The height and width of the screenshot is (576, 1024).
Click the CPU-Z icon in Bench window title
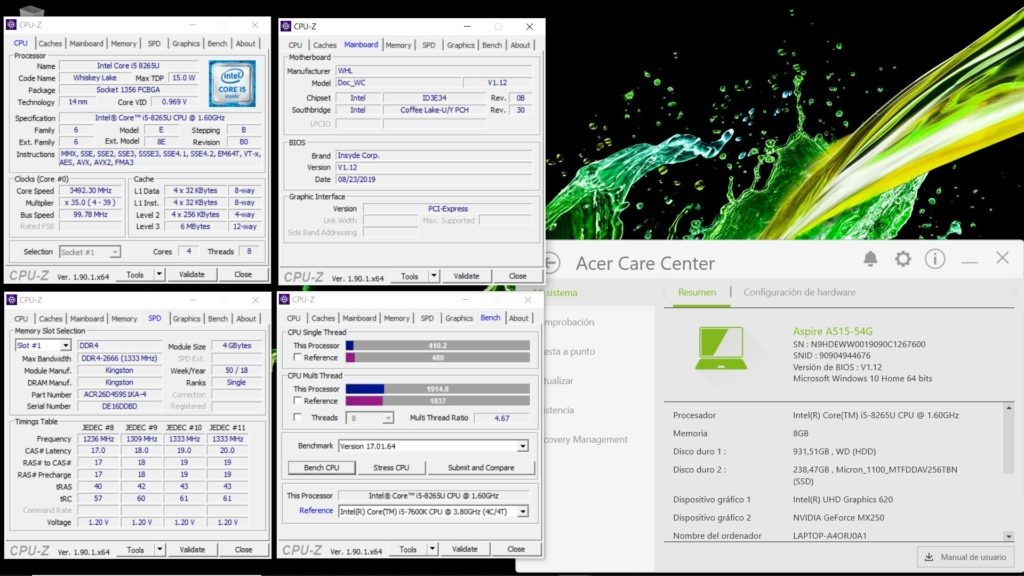point(284,299)
